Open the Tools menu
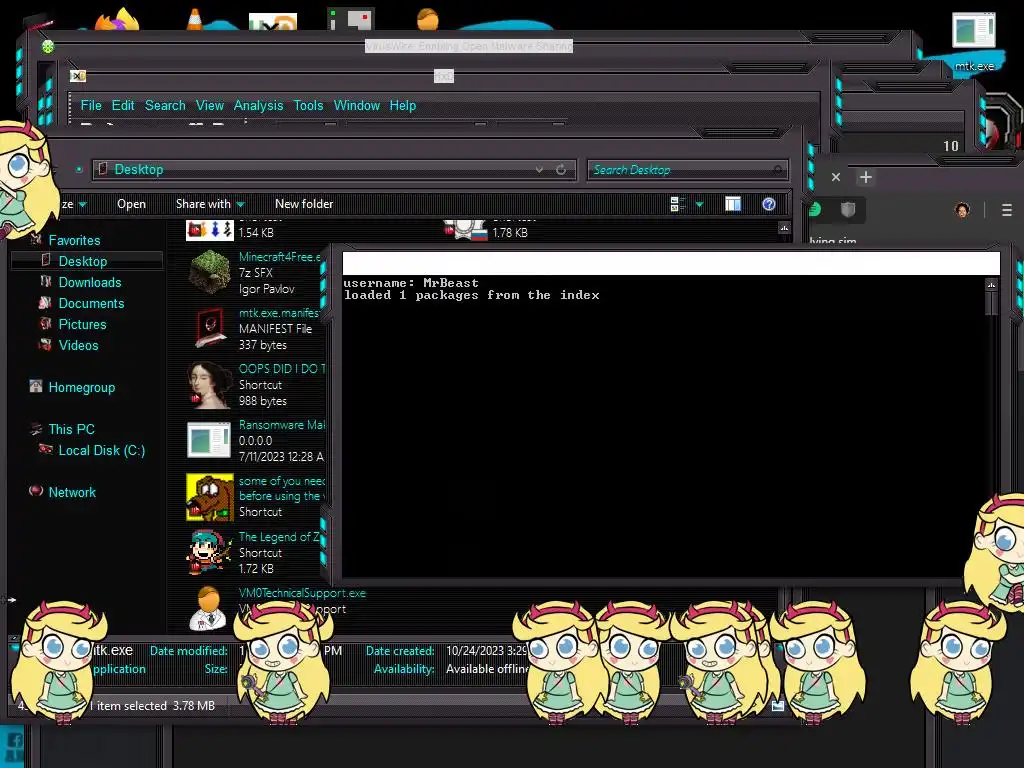This screenshot has height=768, width=1024. 308,105
